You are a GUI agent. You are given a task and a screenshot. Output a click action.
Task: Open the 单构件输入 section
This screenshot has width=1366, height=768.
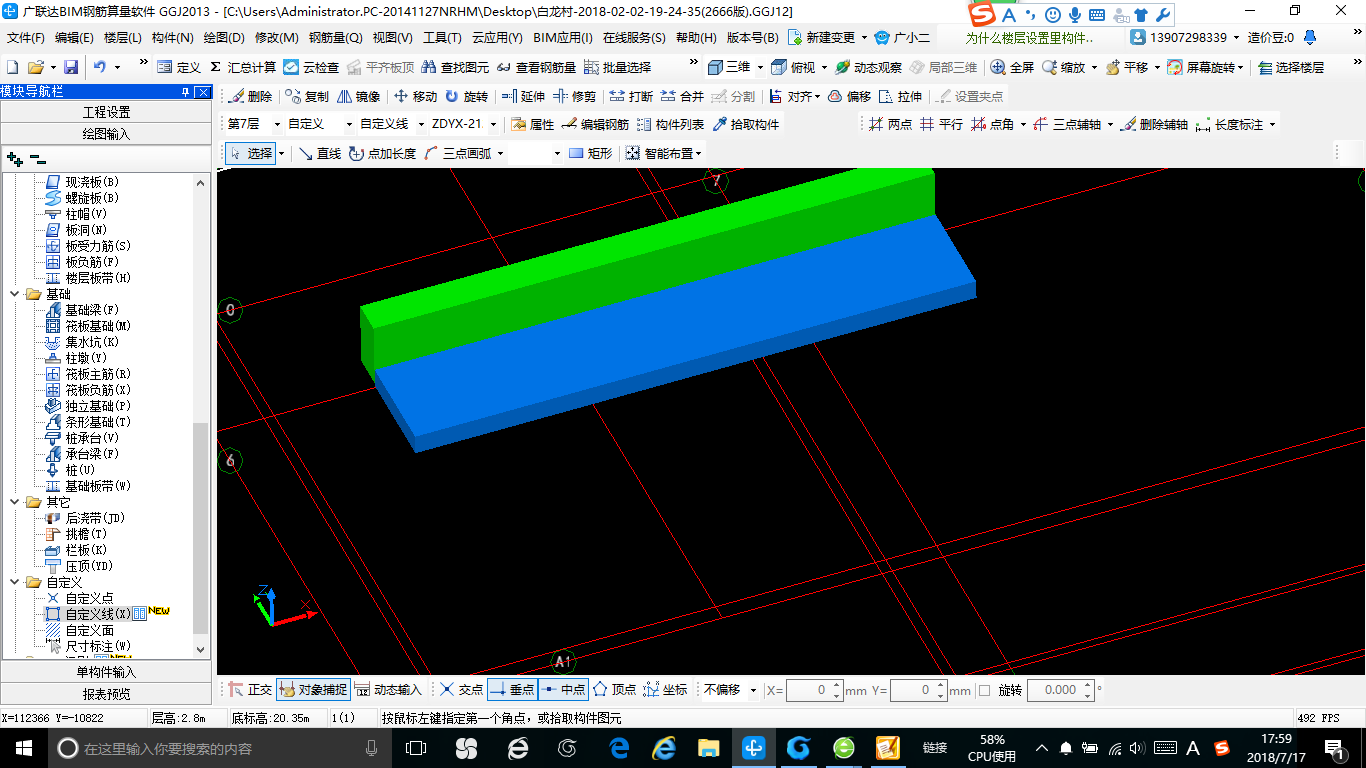tap(106, 672)
